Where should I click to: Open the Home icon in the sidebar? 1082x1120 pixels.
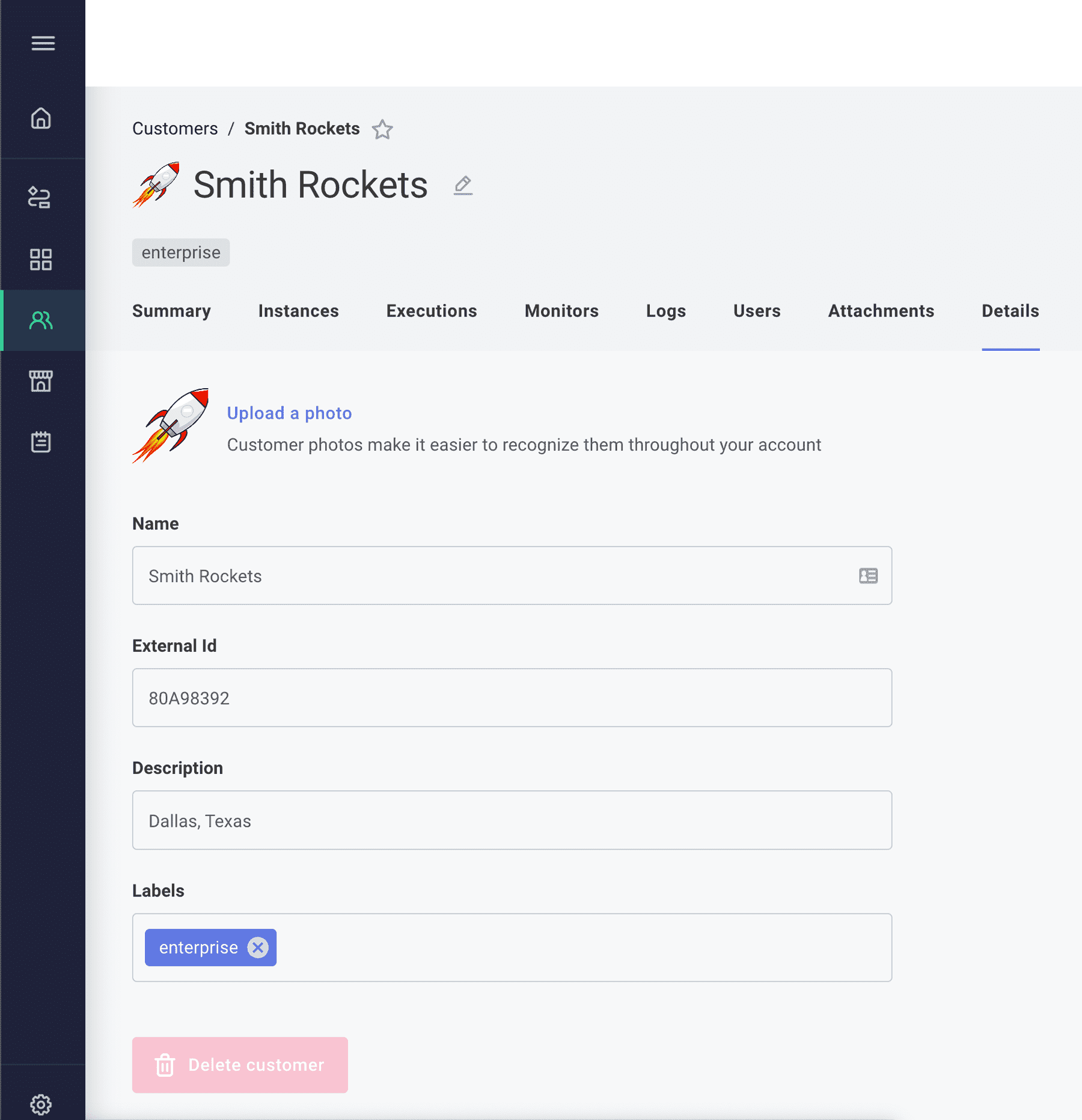point(41,119)
